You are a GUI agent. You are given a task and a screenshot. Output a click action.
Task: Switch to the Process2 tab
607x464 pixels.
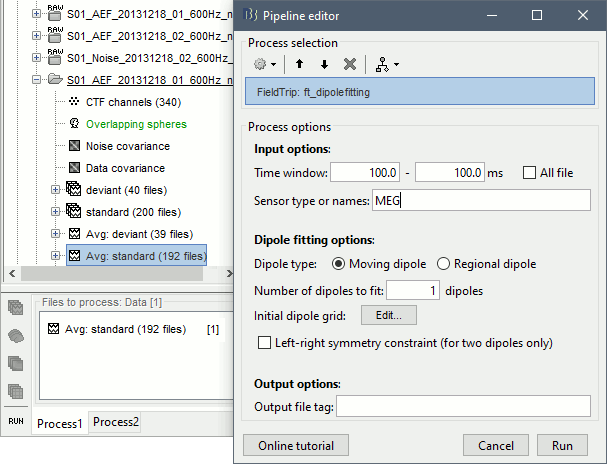click(x=116, y=422)
